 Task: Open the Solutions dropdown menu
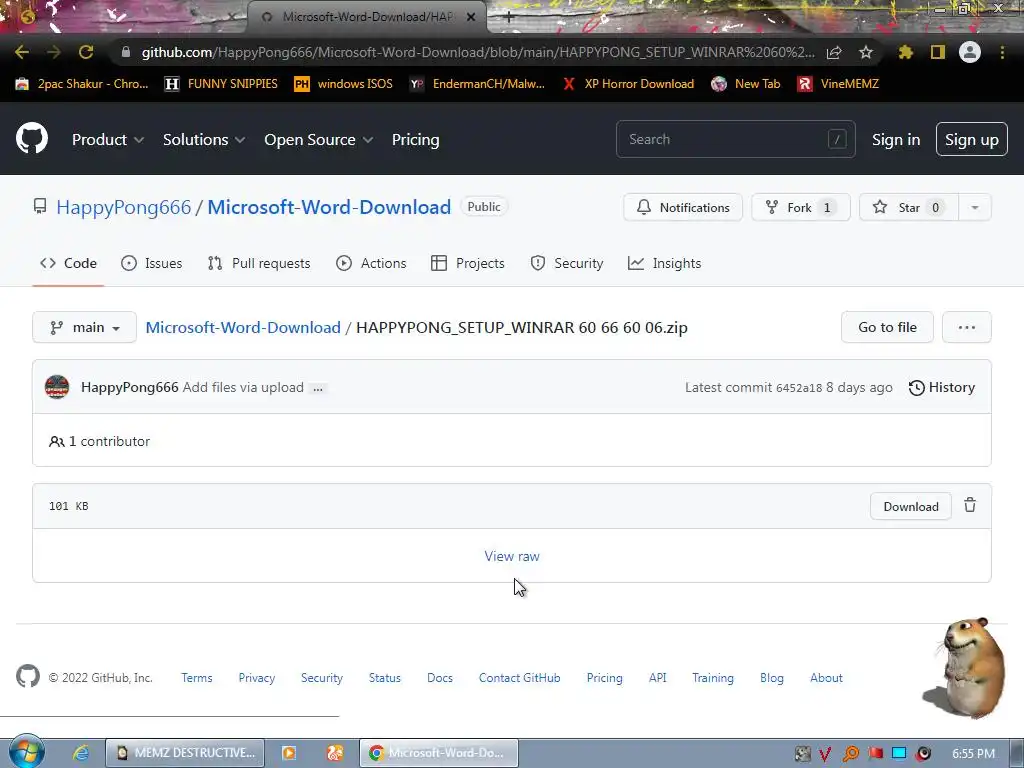pos(204,140)
